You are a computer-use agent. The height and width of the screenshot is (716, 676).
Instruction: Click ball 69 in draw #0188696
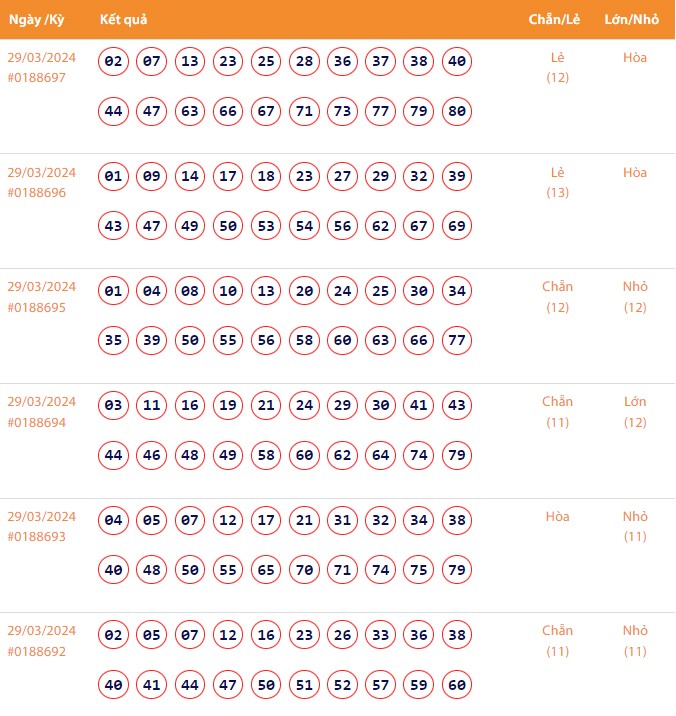tap(457, 226)
